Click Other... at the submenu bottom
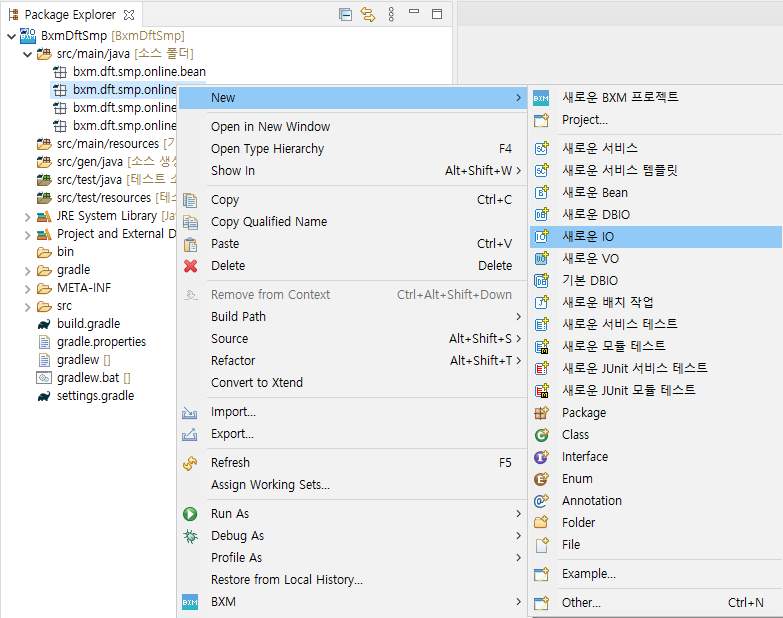 tap(581, 602)
